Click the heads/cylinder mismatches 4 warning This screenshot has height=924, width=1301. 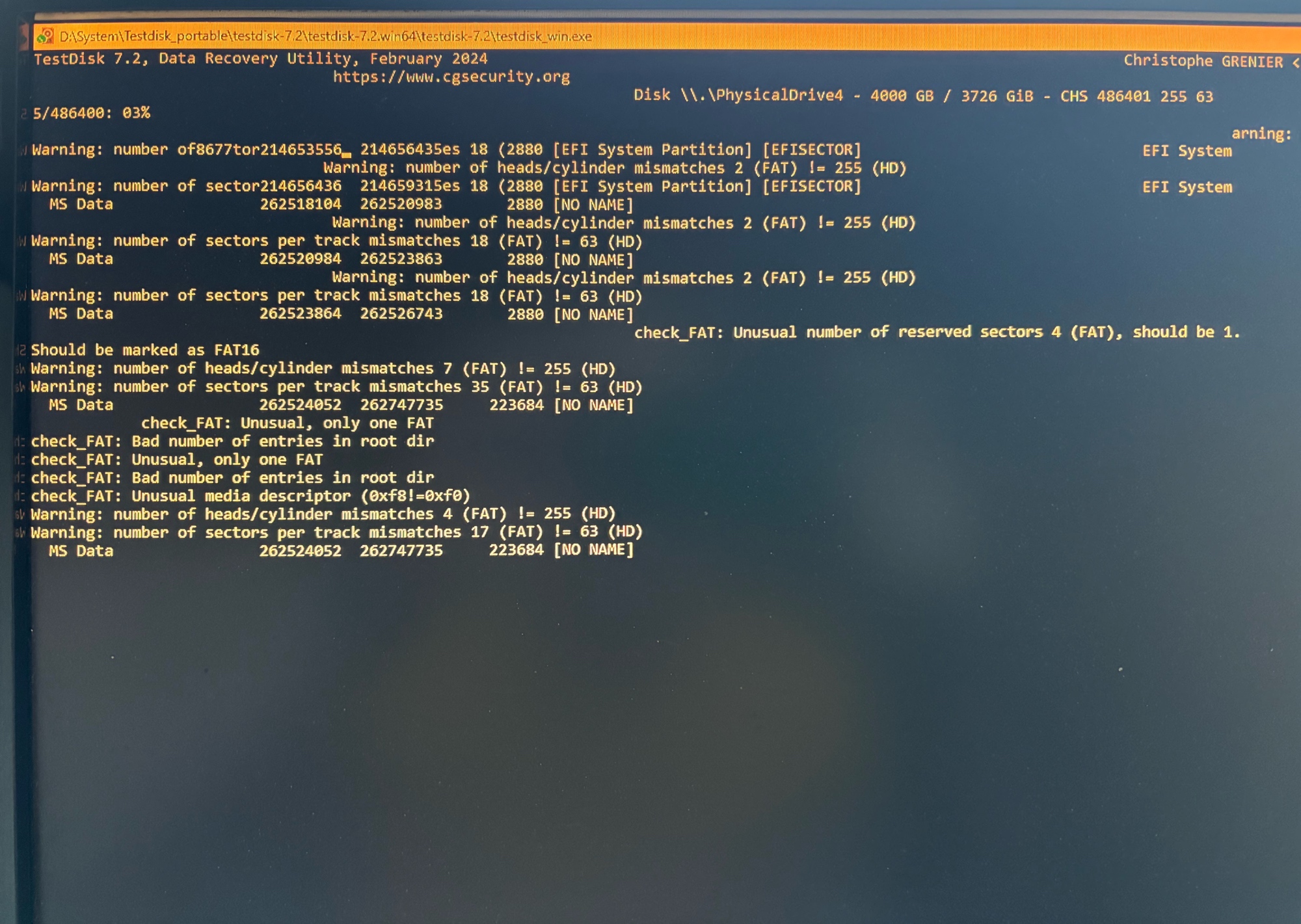click(x=322, y=514)
